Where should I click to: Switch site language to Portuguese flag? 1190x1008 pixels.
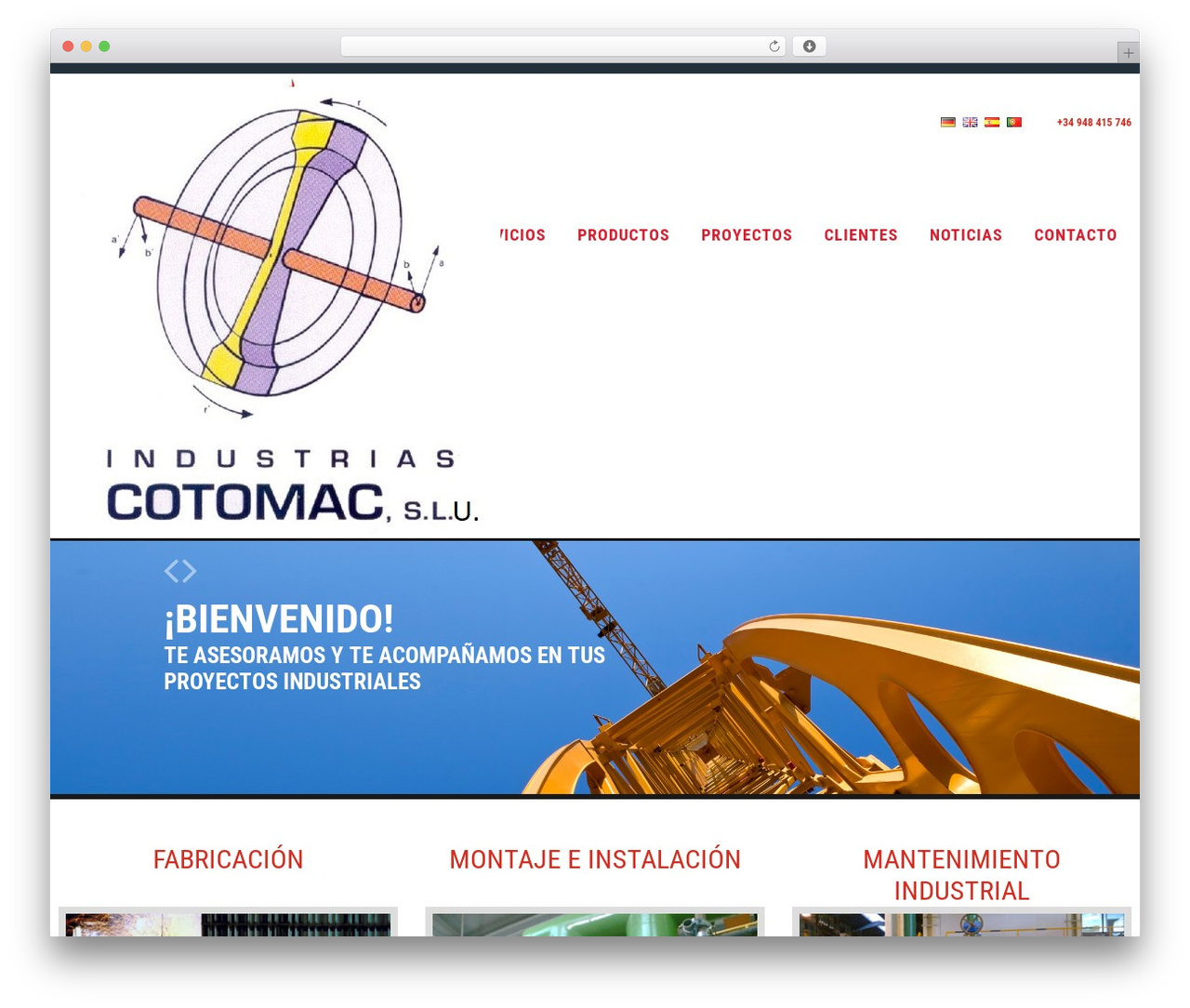coord(1014,123)
